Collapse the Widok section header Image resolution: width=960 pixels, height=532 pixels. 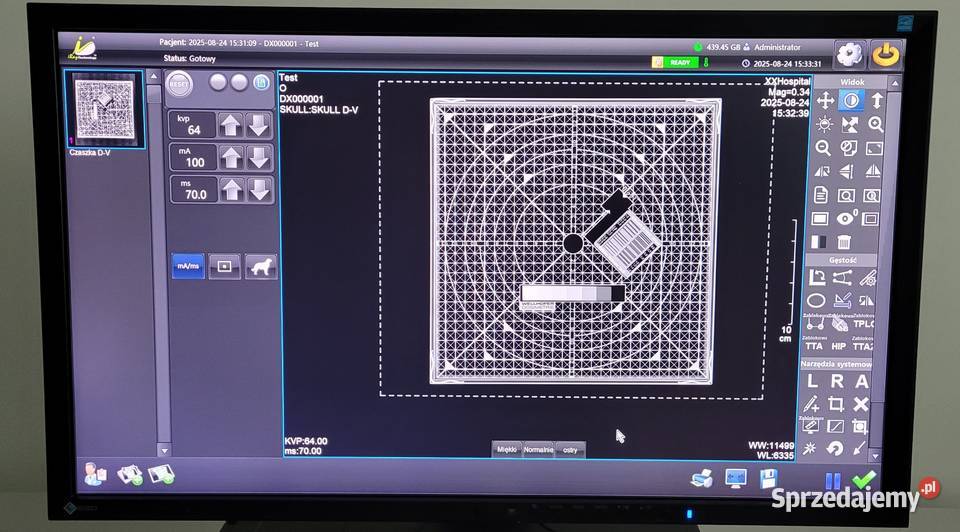pos(852,81)
